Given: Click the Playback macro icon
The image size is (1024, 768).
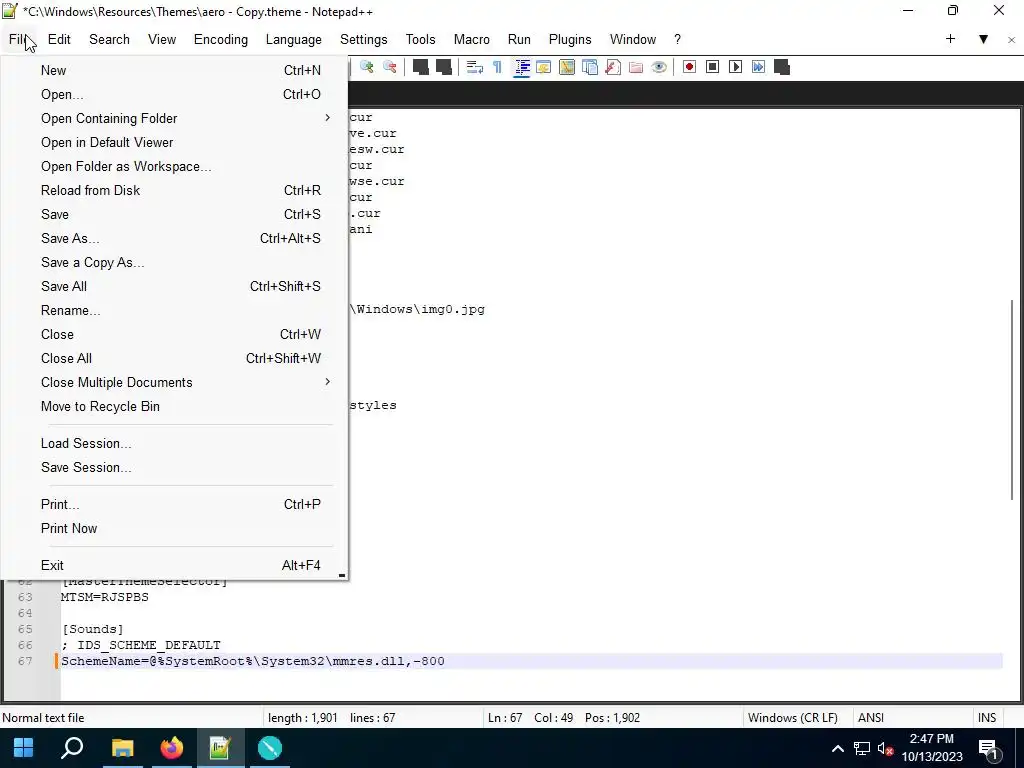Looking at the screenshot, I should pos(735,67).
